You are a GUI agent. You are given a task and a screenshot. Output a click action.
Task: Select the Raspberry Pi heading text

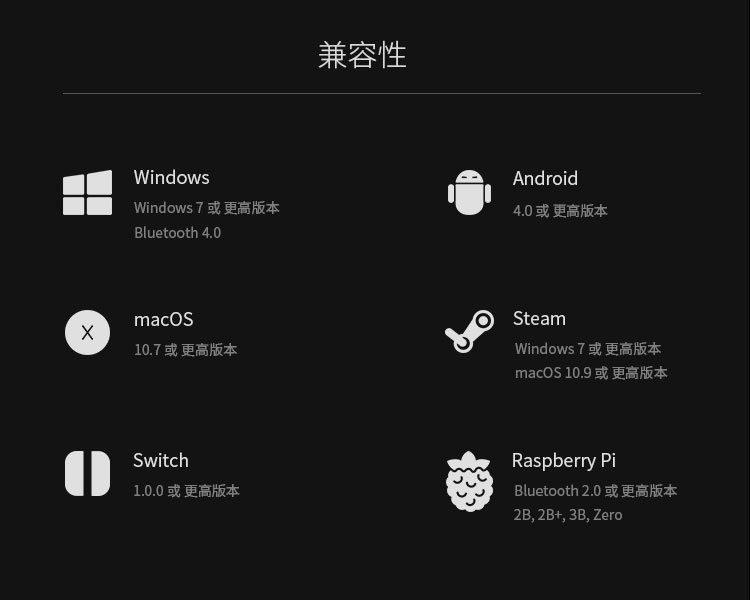click(x=564, y=460)
